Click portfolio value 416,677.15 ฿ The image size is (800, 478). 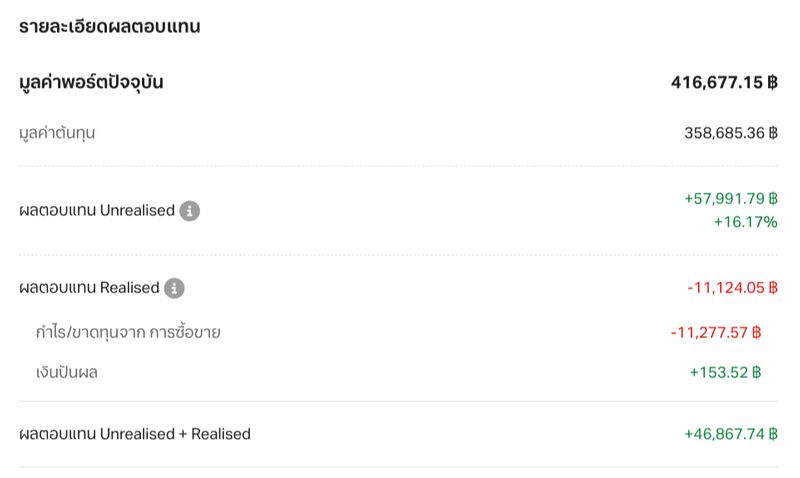[x=724, y=82]
